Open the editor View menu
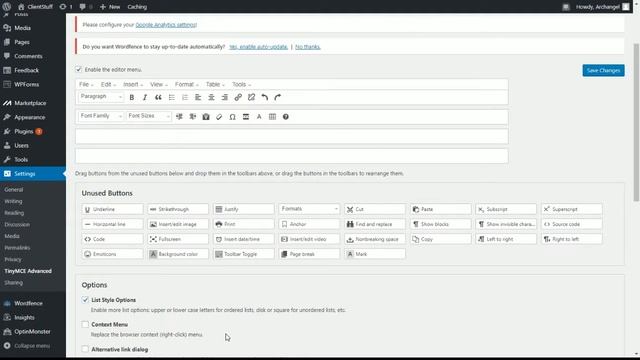 pyautogui.click(x=159, y=84)
